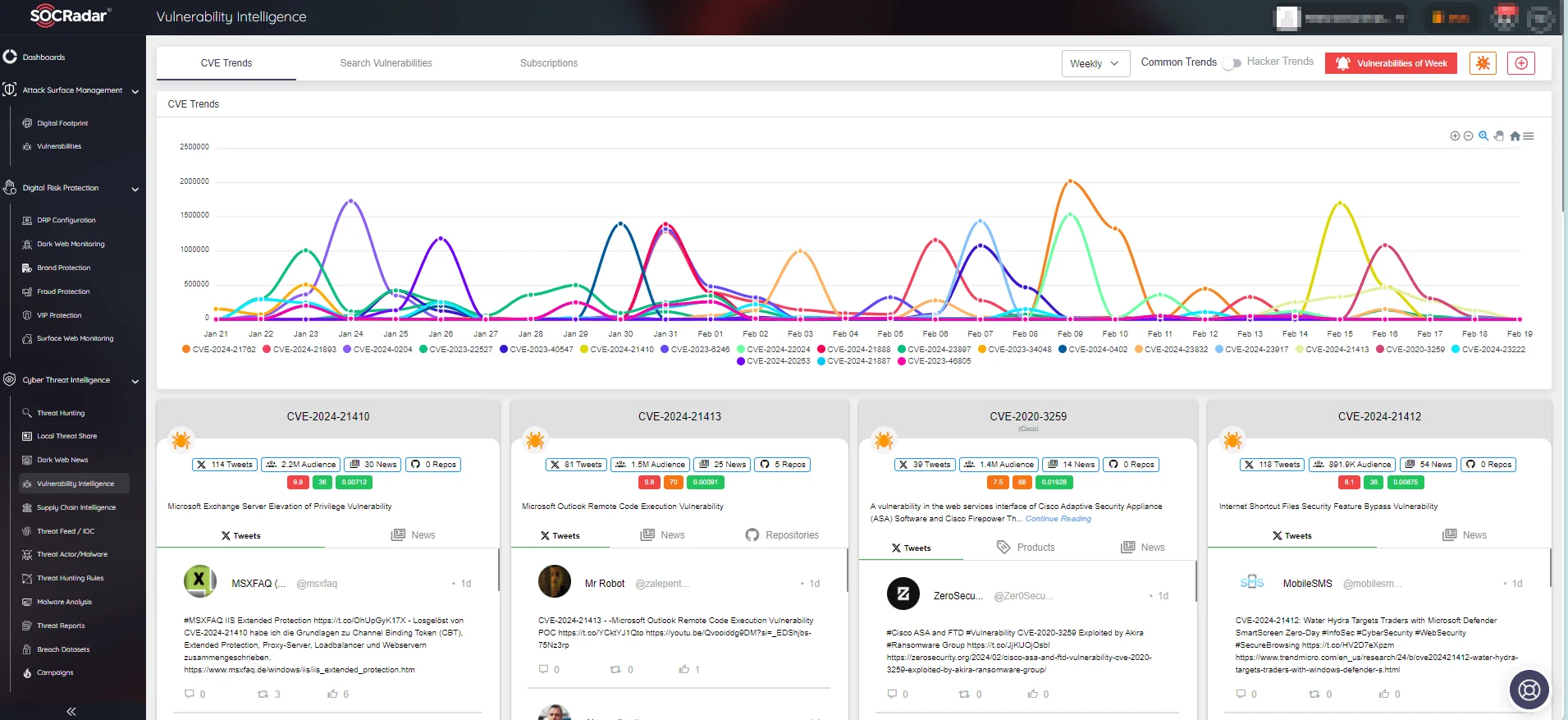Screen dimensions: 1568x720
Task: Select the magnifier selection zoom tool
Action: (1483, 136)
